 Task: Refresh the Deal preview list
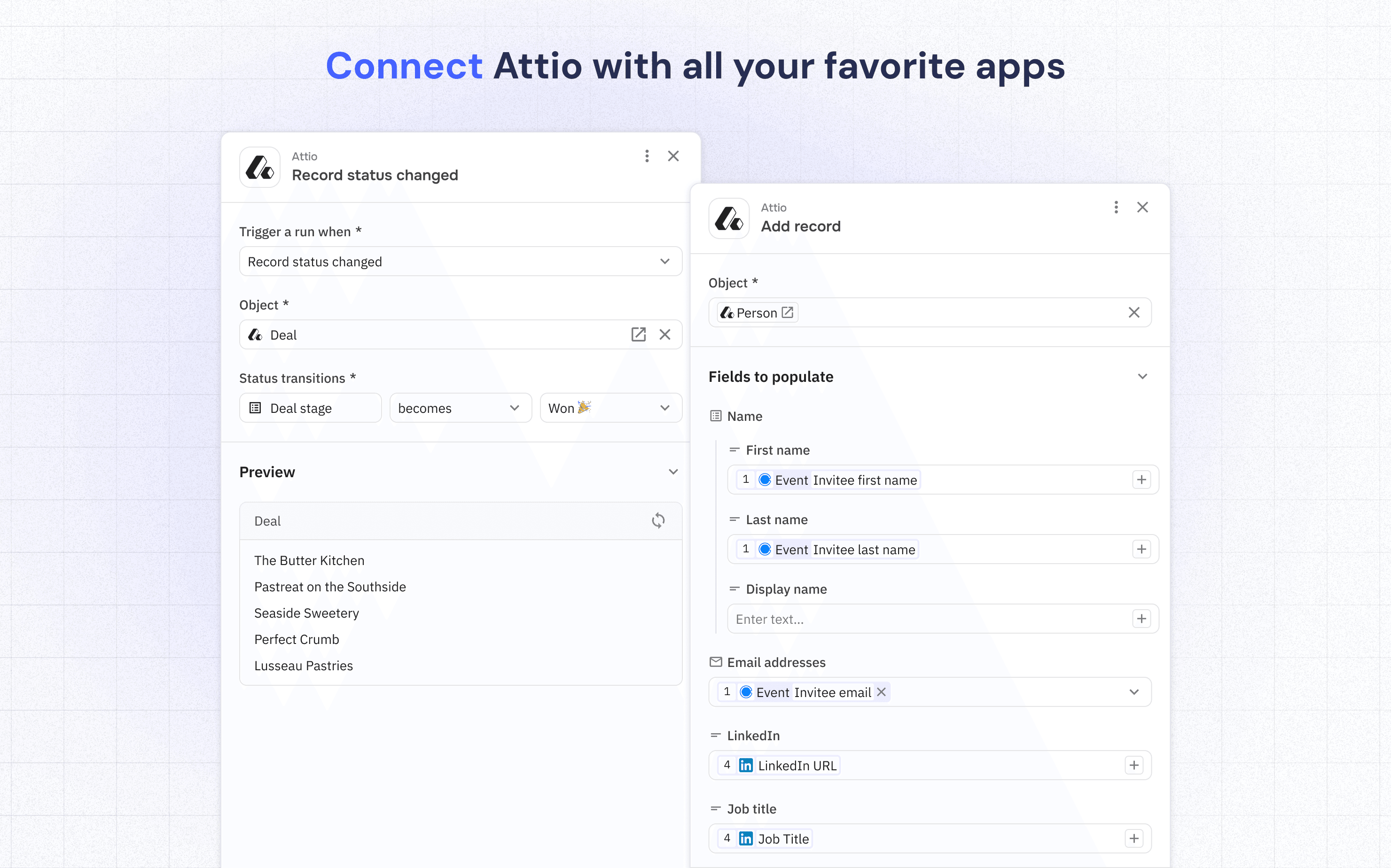coord(658,521)
